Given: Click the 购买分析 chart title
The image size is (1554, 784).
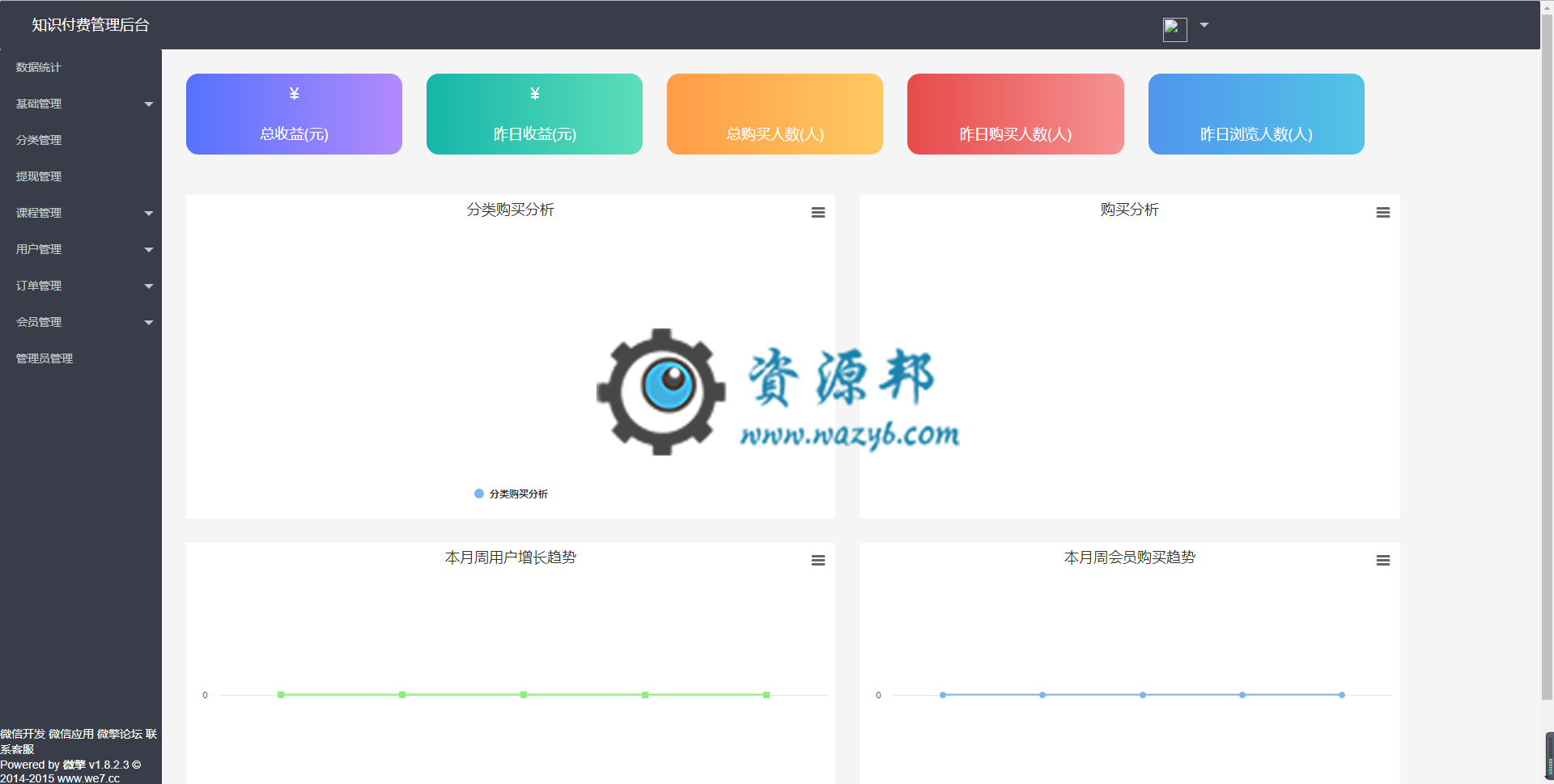Looking at the screenshot, I should coord(1130,210).
